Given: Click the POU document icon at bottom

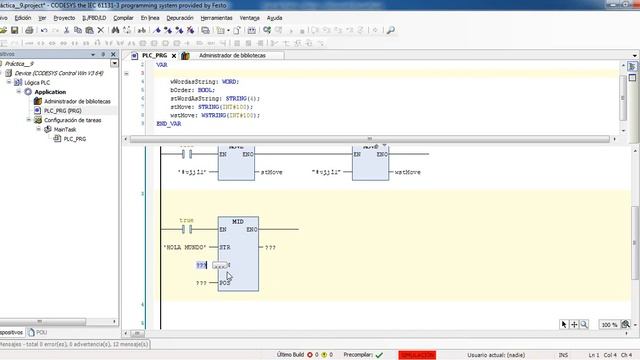Looking at the screenshot, I should 31,332.
